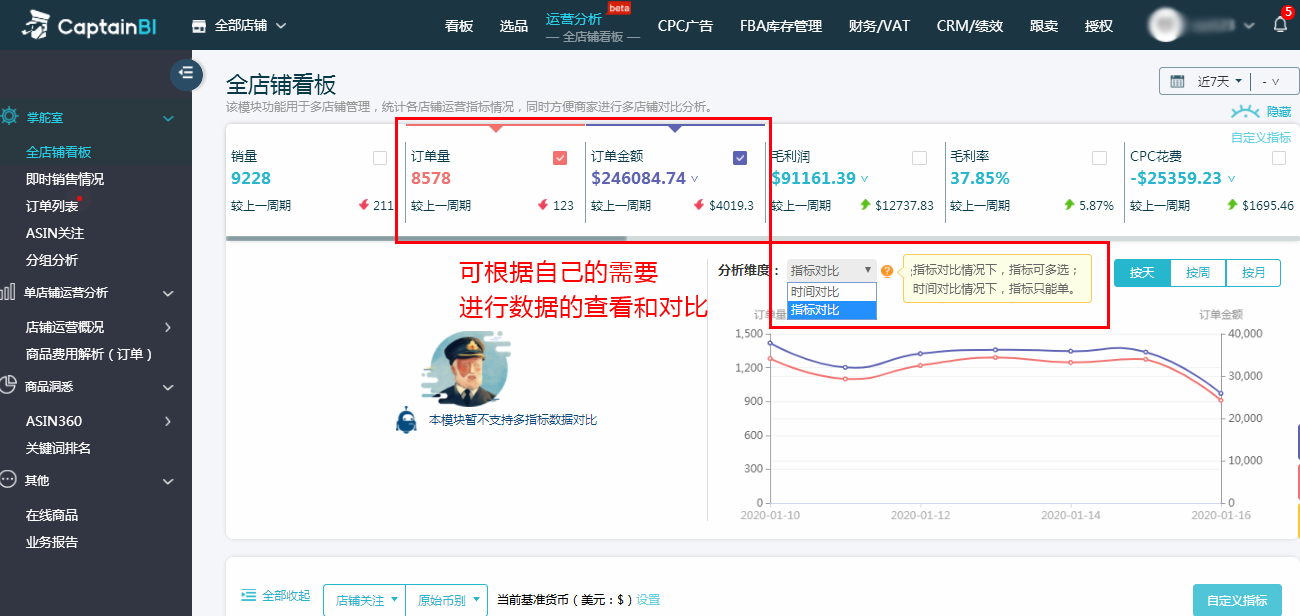The height and width of the screenshot is (616, 1300).
Task: Click the captain avatar illustration
Action: point(468,367)
